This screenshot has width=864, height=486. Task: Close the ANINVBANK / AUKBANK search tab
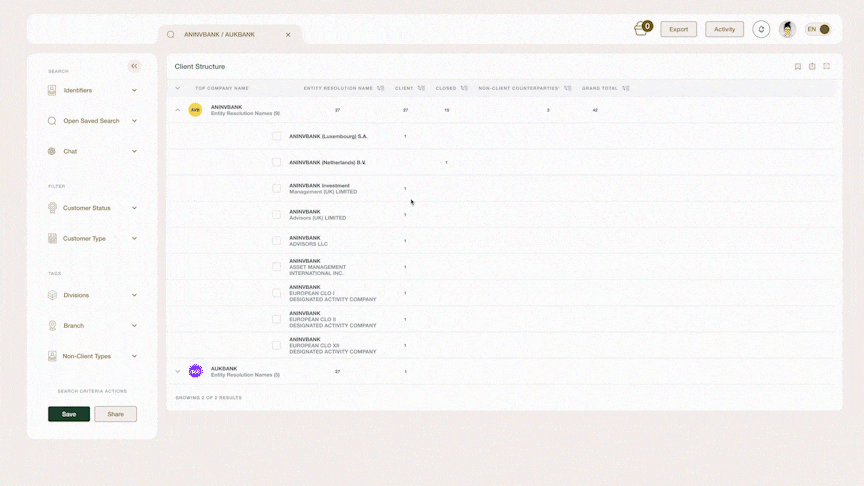(x=288, y=35)
